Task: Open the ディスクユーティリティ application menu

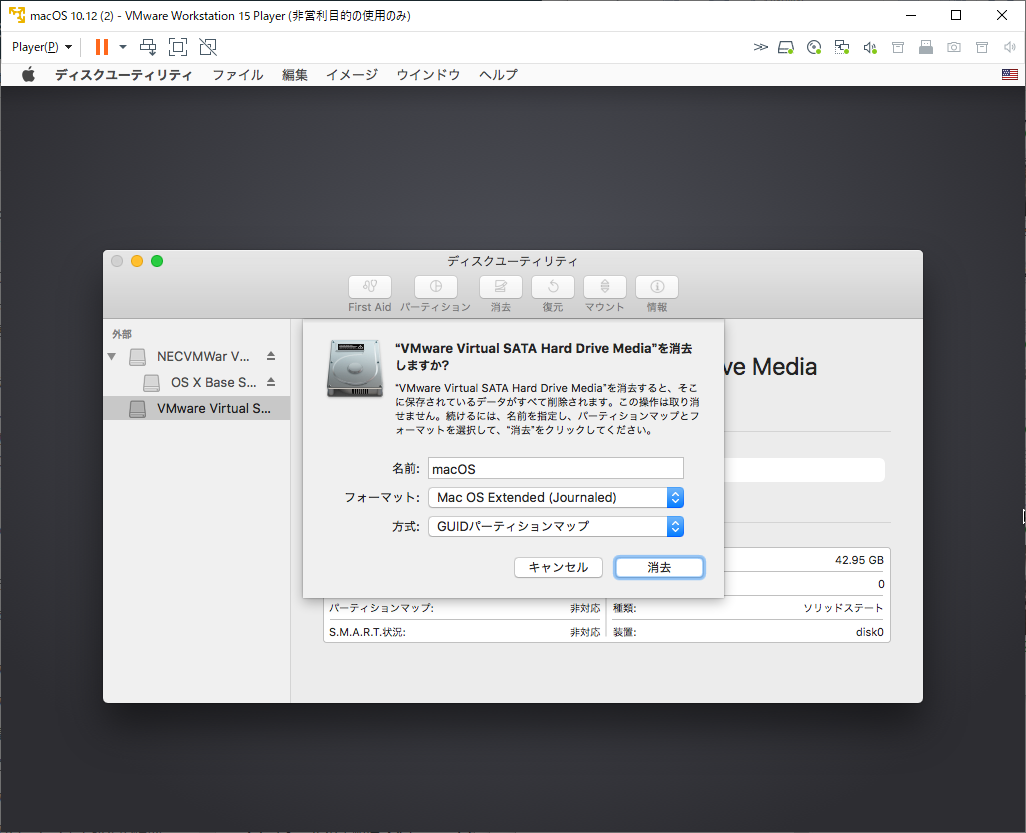Action: click(123, 75)
